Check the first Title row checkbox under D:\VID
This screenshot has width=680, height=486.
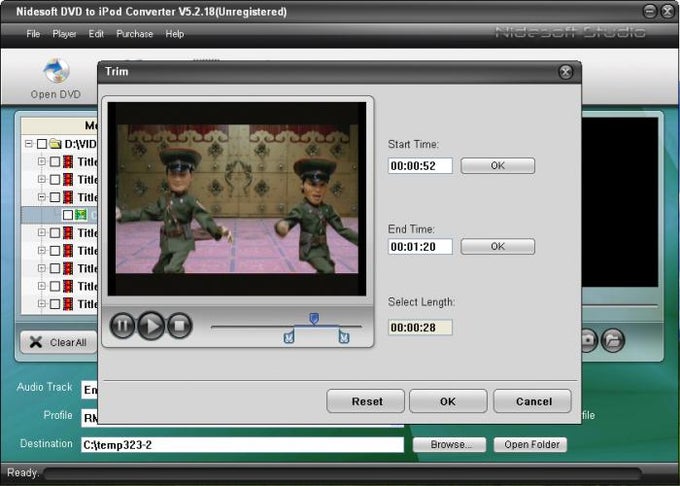[x=55, y=162]
